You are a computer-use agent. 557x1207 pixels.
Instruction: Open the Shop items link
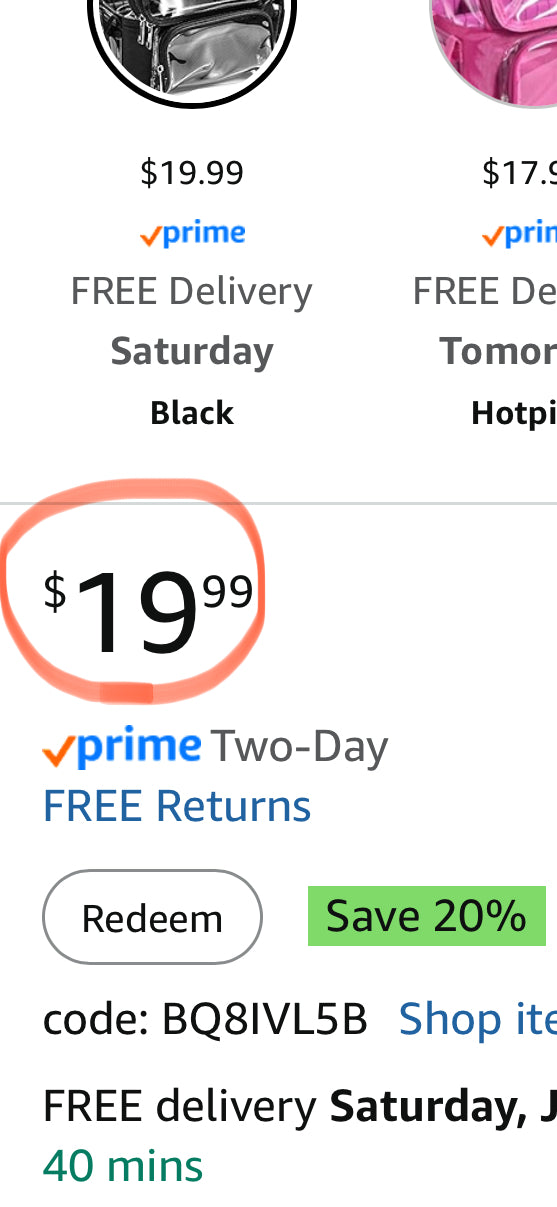pos(478,1020)
